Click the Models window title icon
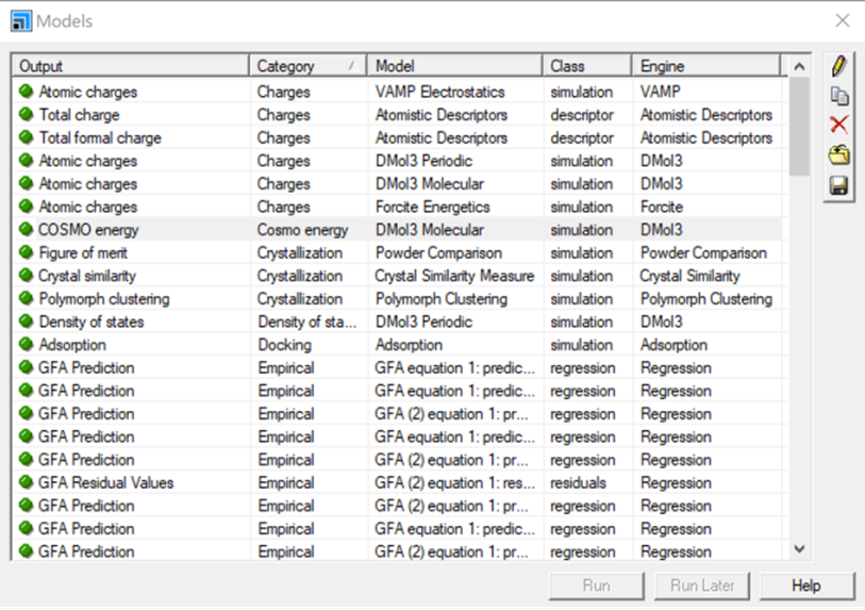This screenshot has width=865, height=610. (x=21, y=21)
